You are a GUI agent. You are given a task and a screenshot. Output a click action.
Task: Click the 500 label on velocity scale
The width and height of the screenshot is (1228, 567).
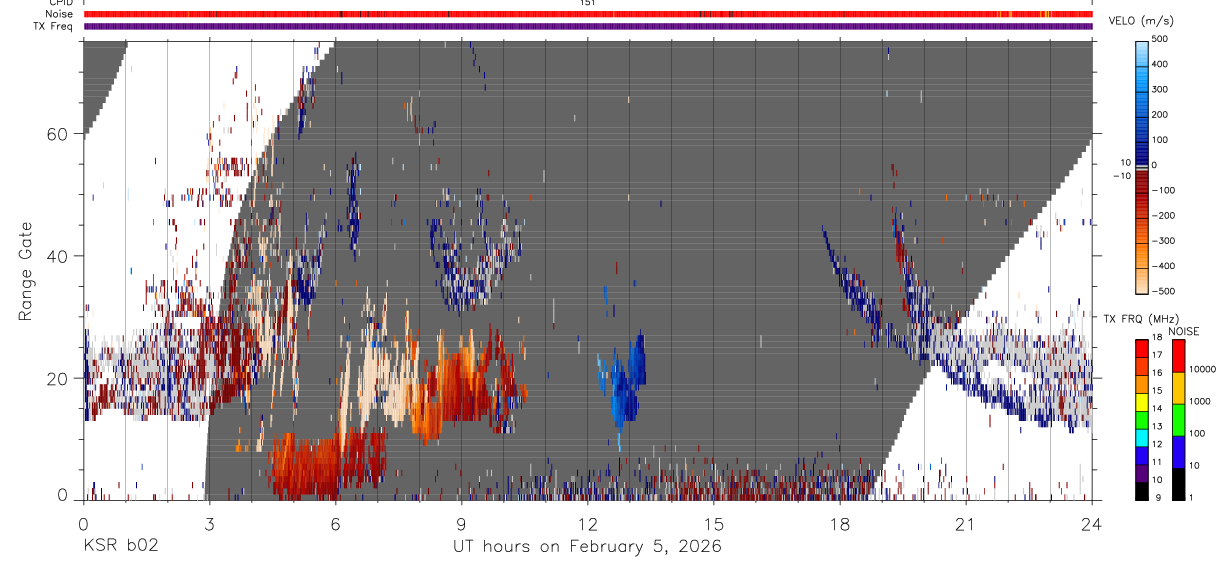click(1161, 39)
